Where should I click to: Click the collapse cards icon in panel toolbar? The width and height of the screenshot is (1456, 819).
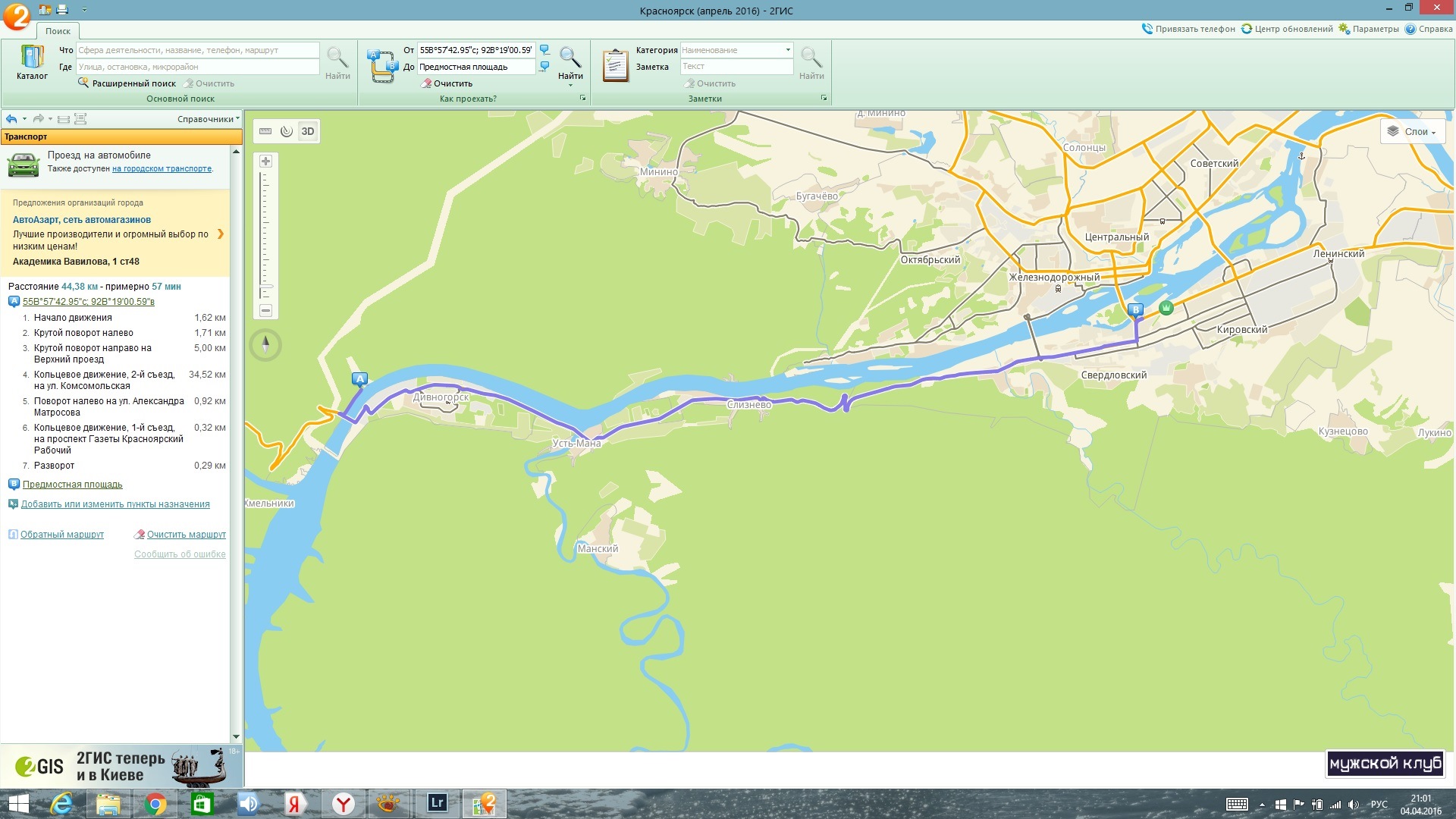[64, 119]
